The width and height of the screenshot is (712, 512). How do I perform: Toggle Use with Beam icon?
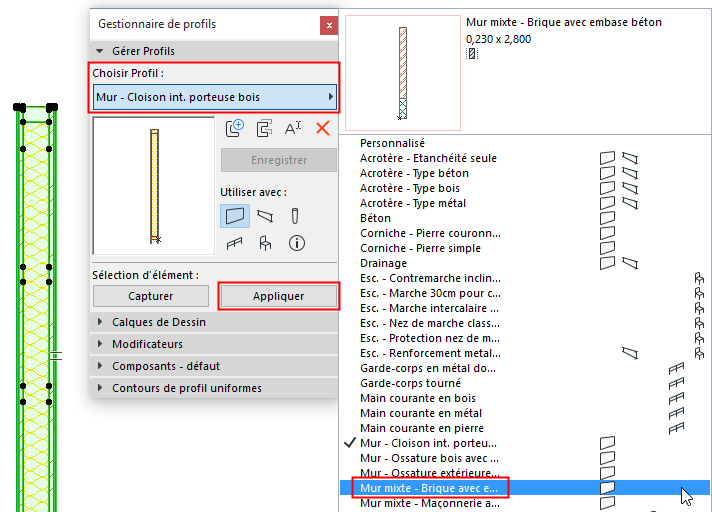click(266, 216)
